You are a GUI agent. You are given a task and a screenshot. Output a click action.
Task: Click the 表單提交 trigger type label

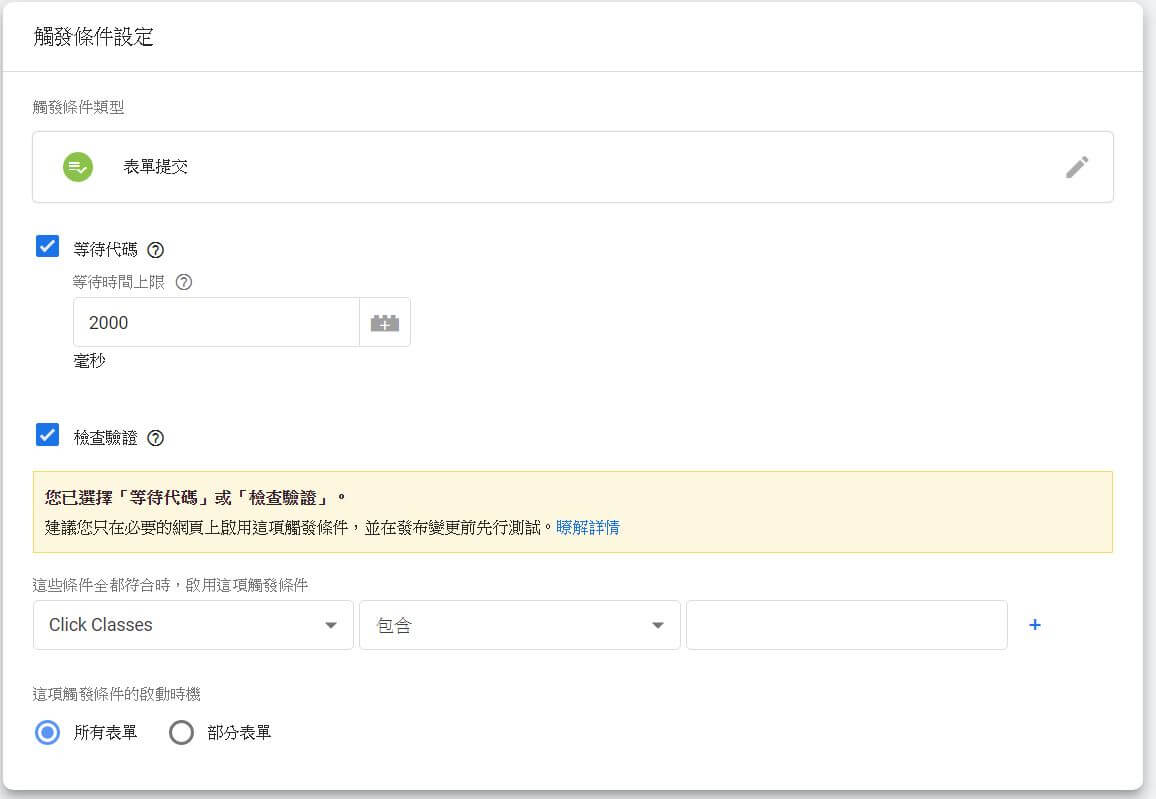coord(155,167)
